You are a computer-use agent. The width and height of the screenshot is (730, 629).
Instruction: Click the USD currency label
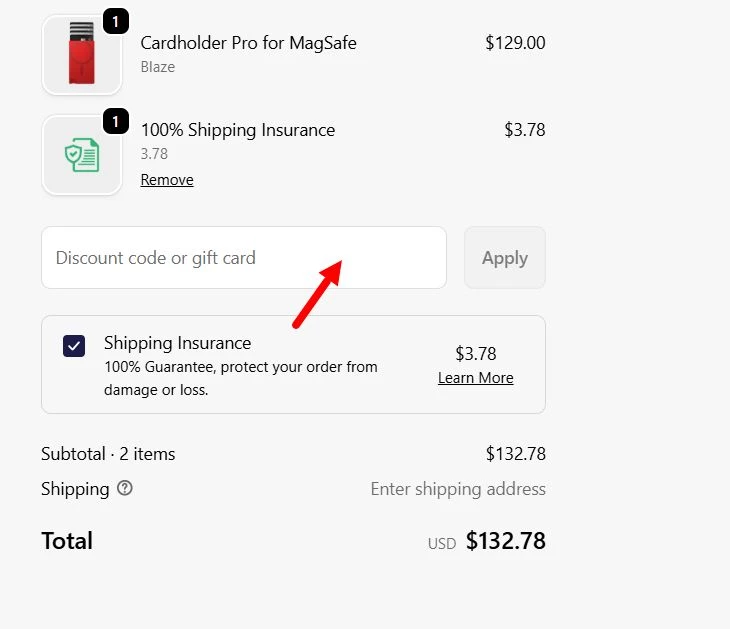point(442,544)
